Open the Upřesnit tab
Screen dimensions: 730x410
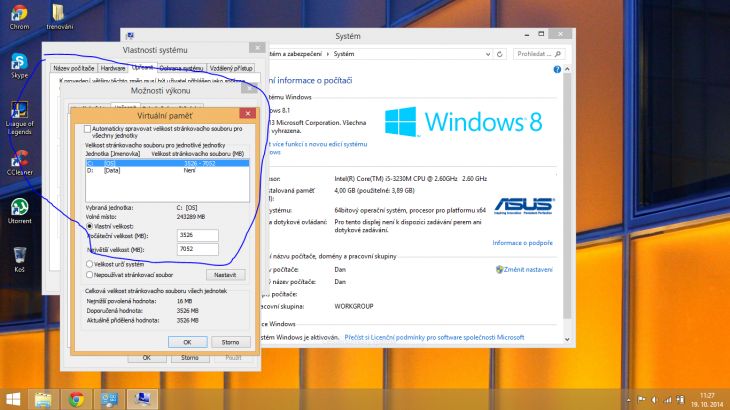coord(142,67)
